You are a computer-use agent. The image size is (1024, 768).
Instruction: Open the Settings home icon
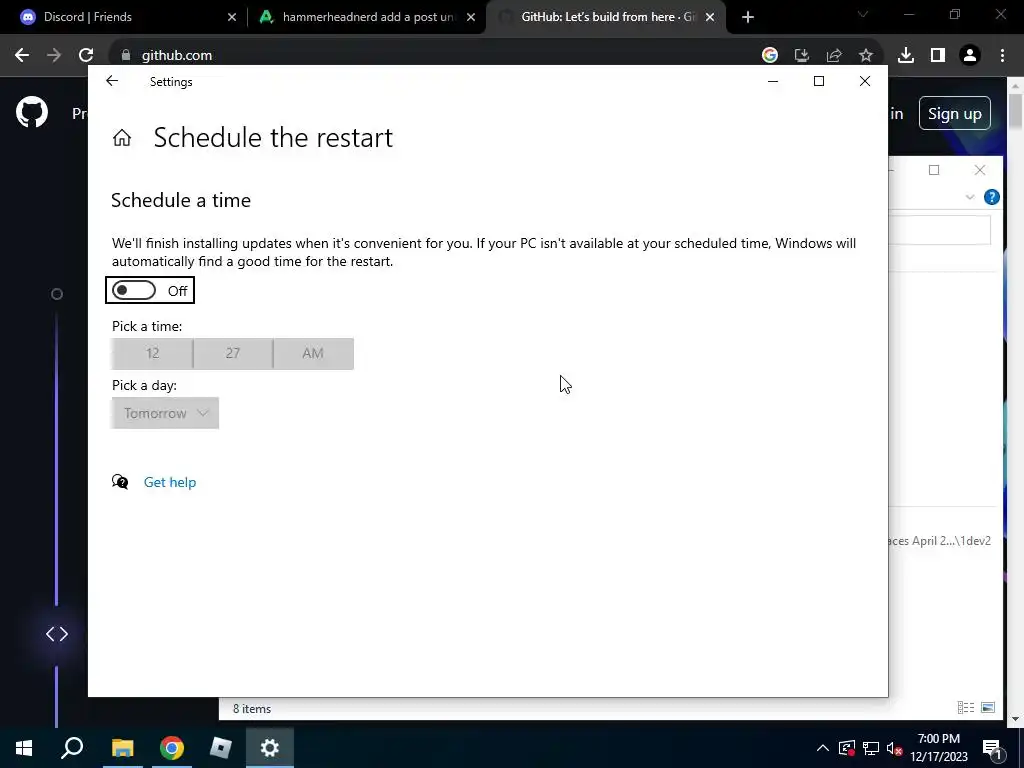click(121, 138)
